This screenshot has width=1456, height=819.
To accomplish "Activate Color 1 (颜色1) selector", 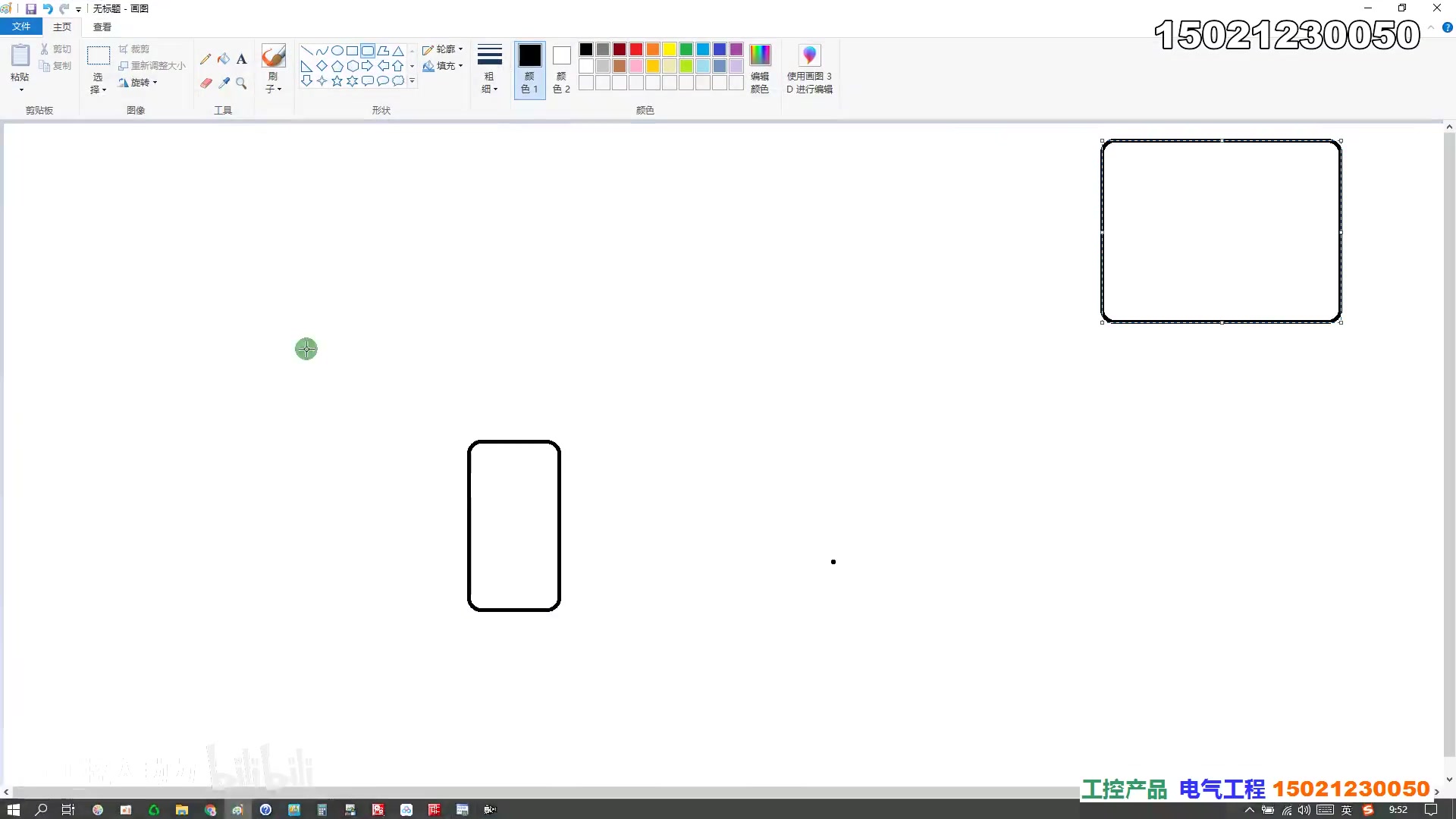I will point(529,70).
